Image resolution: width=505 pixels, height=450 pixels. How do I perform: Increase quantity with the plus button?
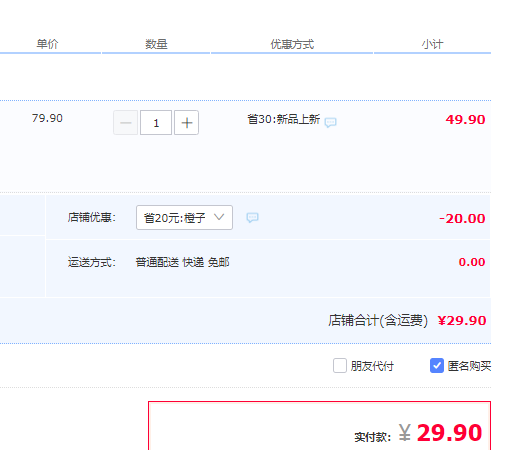pyautogui.click(x=187, y=123)
